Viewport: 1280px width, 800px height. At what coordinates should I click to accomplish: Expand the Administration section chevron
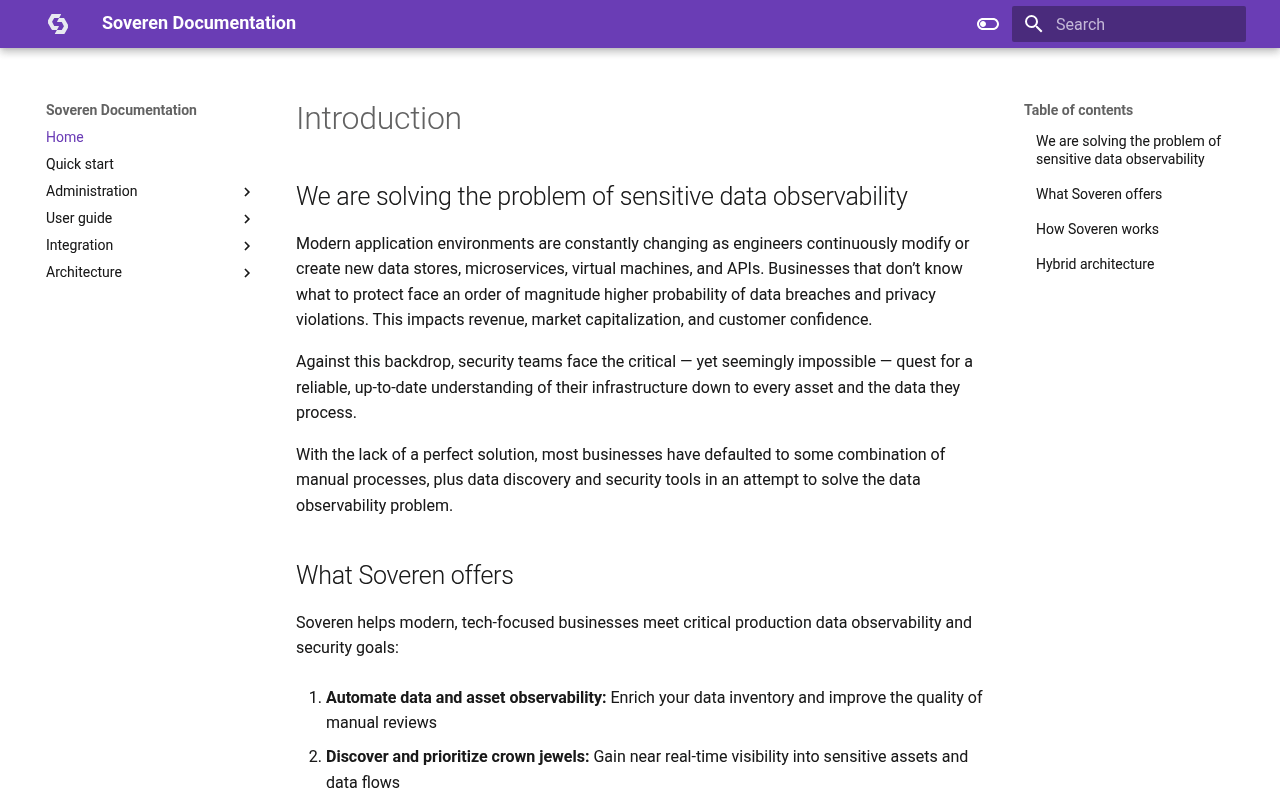click(247, 191)
